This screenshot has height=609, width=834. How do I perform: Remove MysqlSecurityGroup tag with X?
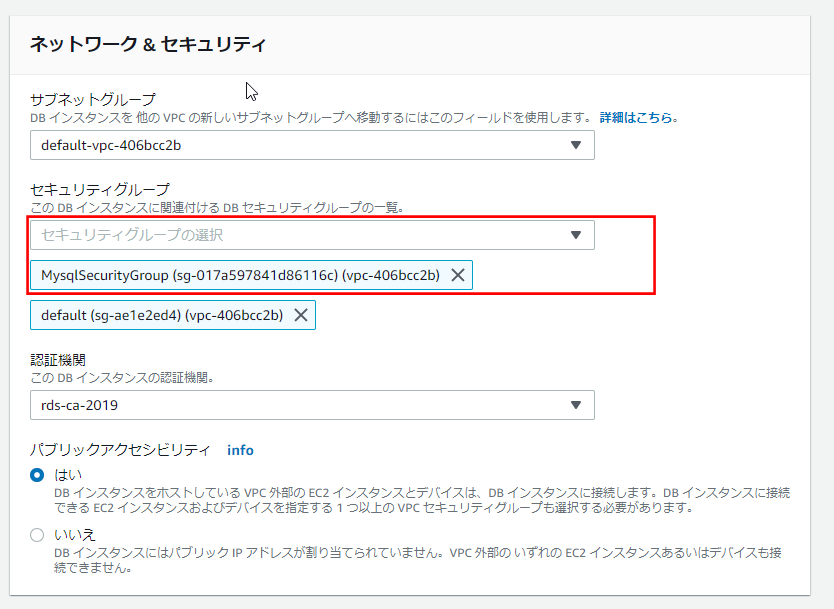point(458,275)
